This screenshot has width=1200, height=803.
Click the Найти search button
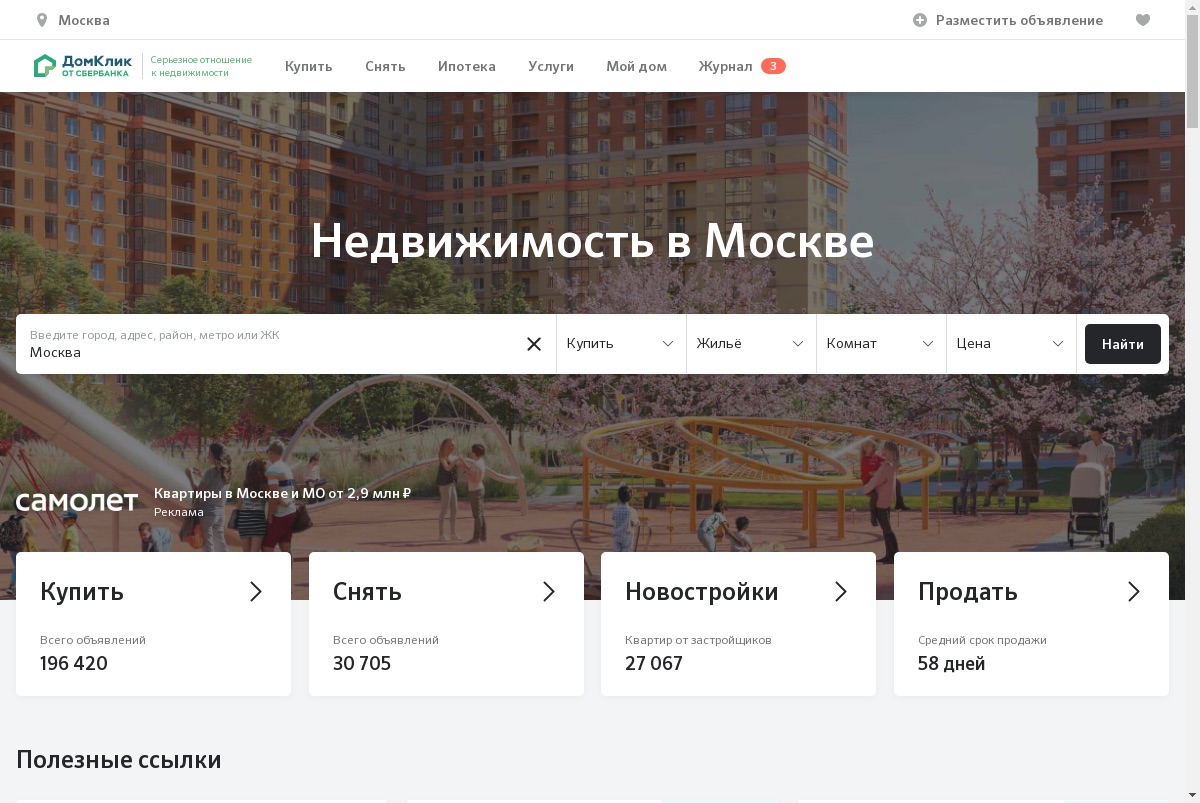[1123, 344]
